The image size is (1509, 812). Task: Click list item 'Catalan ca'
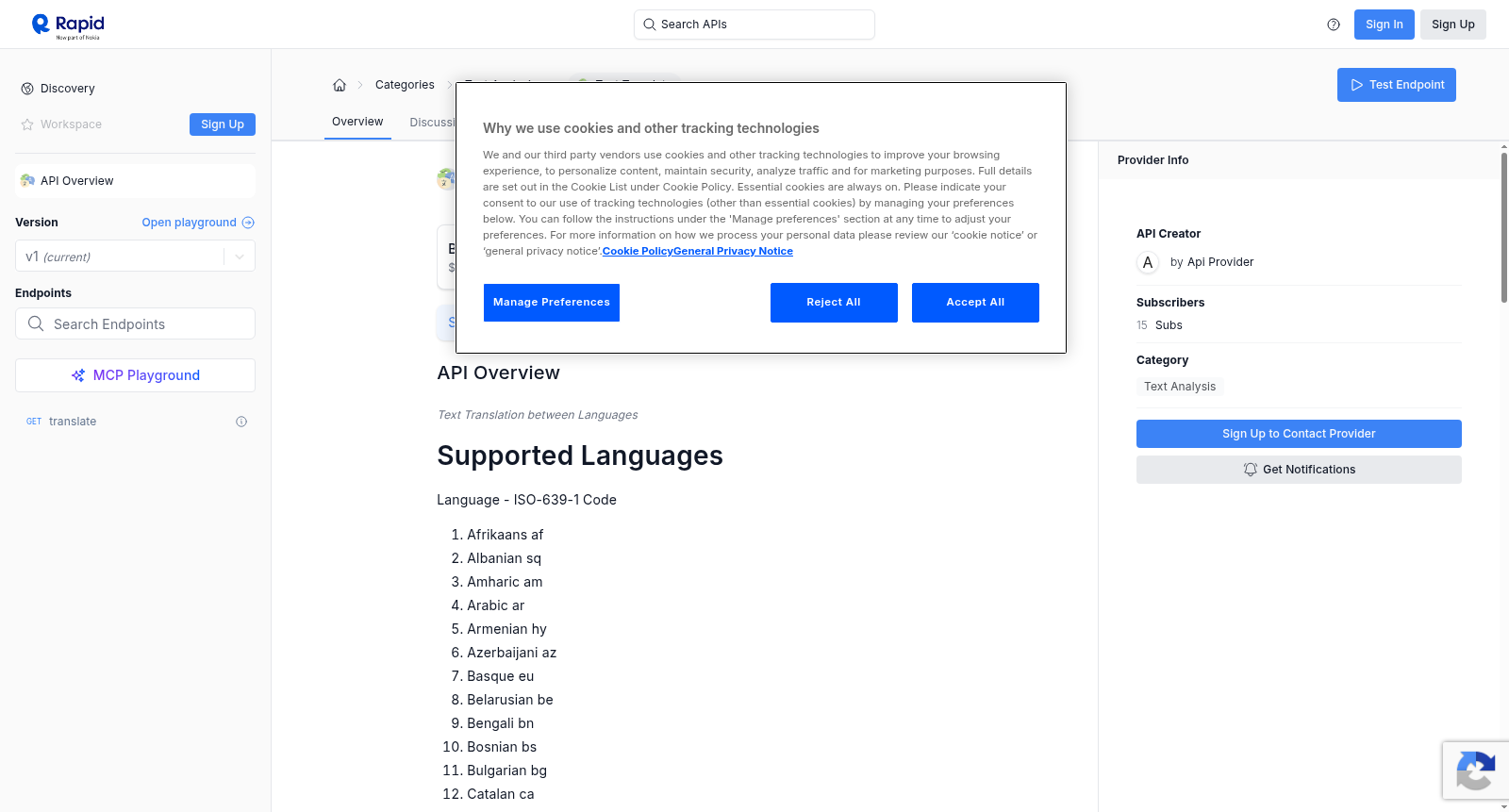[501, 794]
